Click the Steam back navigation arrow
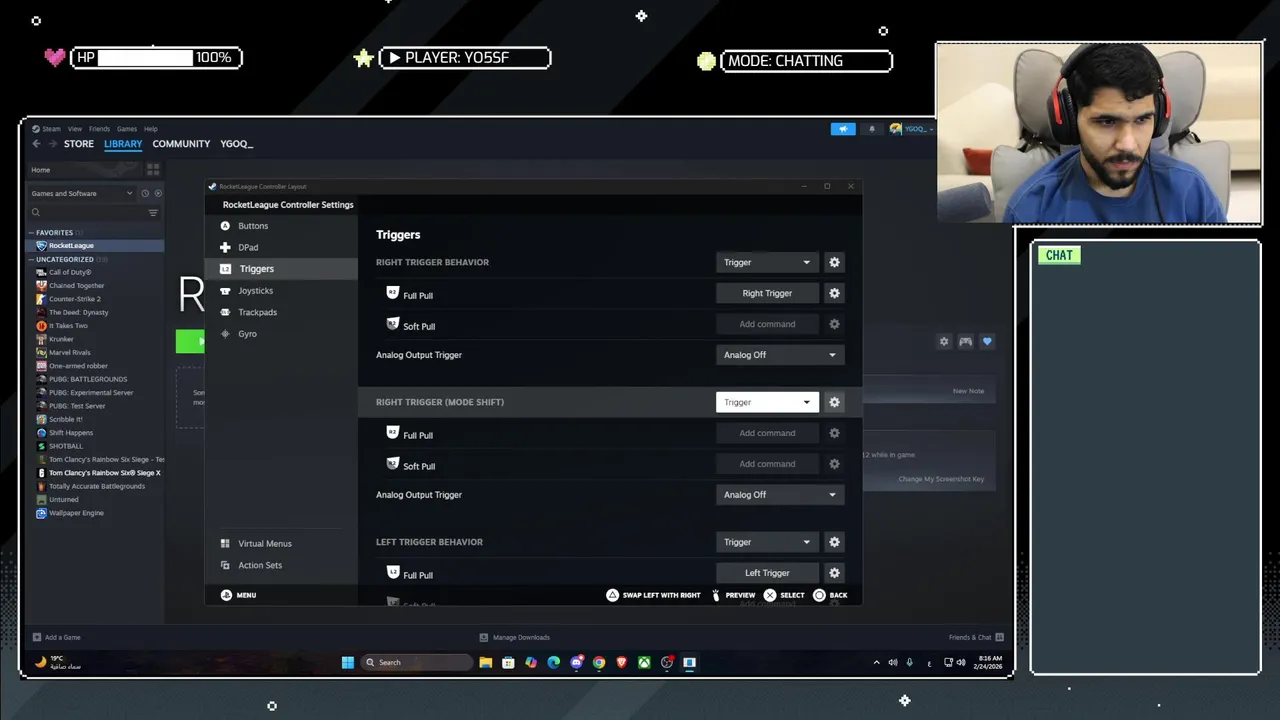 (36, 144)
